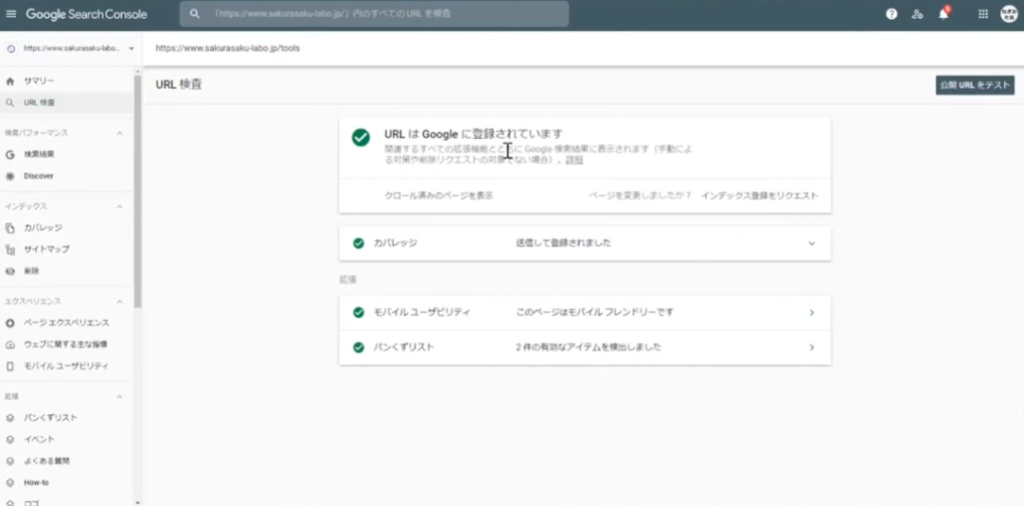Open the Google apps grid

click(983, 14)
